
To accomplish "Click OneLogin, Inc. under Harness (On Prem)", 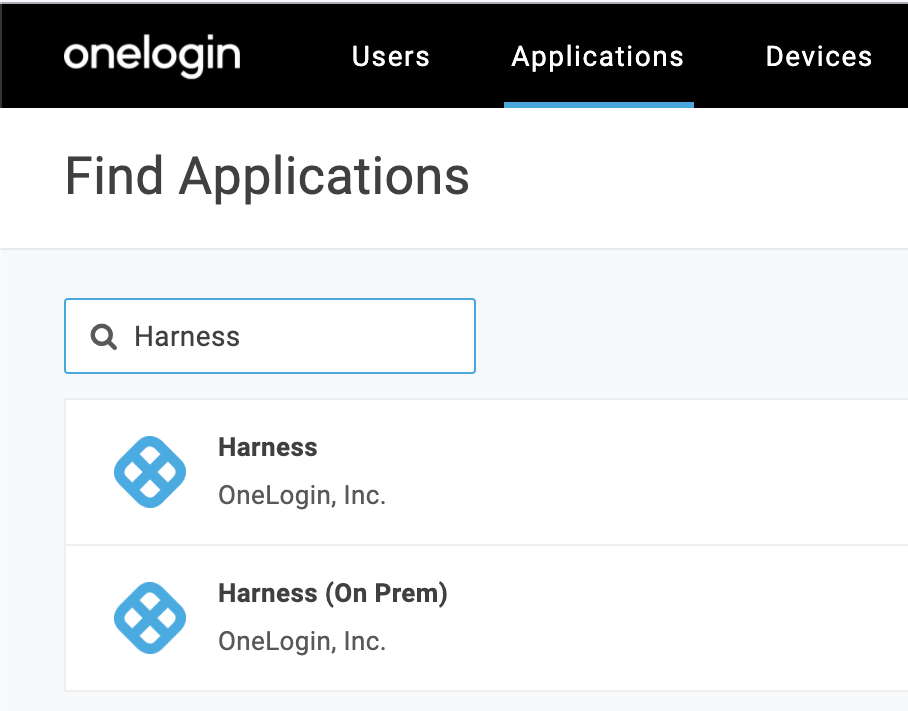I will (302, 642).
